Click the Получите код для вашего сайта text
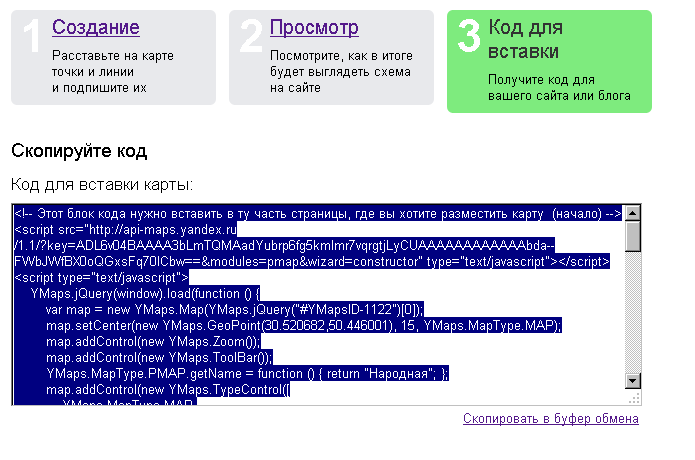 559,88
